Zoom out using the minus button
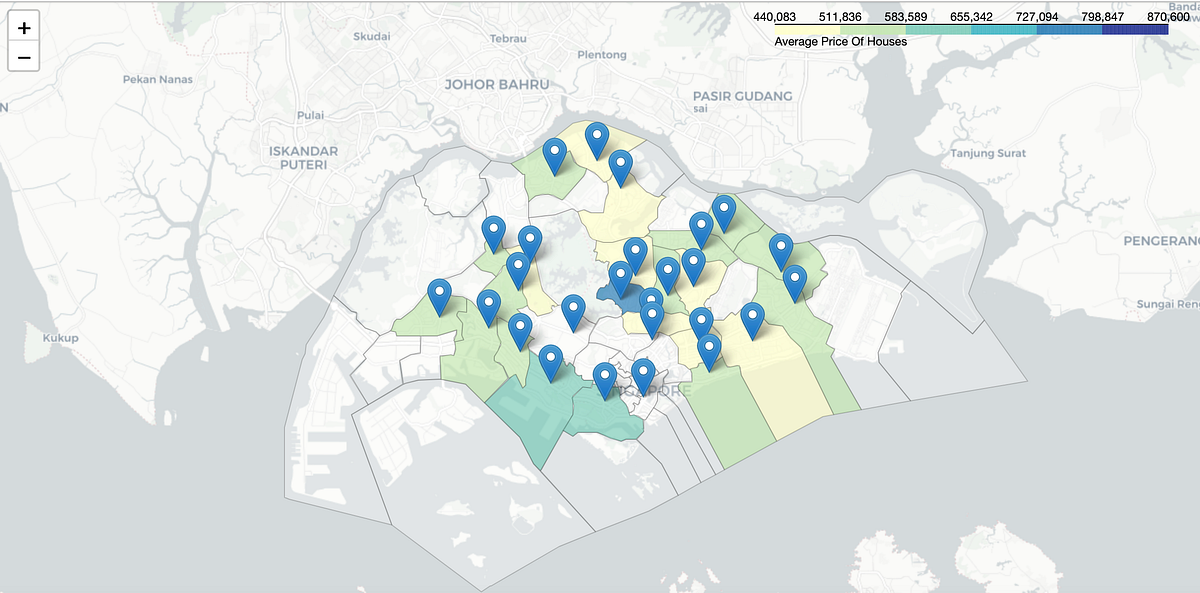 click(23, 58)
